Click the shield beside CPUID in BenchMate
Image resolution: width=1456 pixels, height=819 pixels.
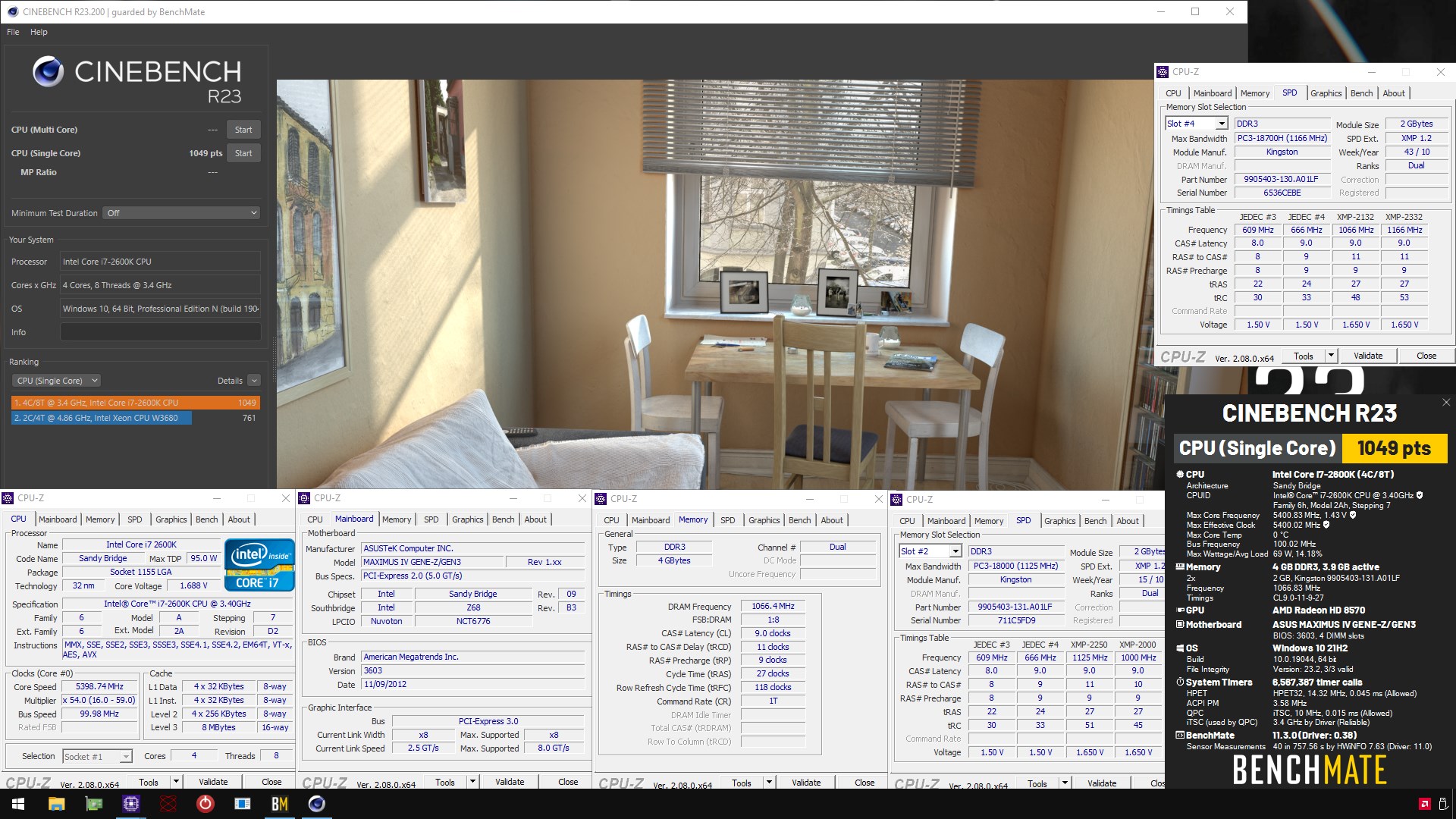tap(1420, 495)
